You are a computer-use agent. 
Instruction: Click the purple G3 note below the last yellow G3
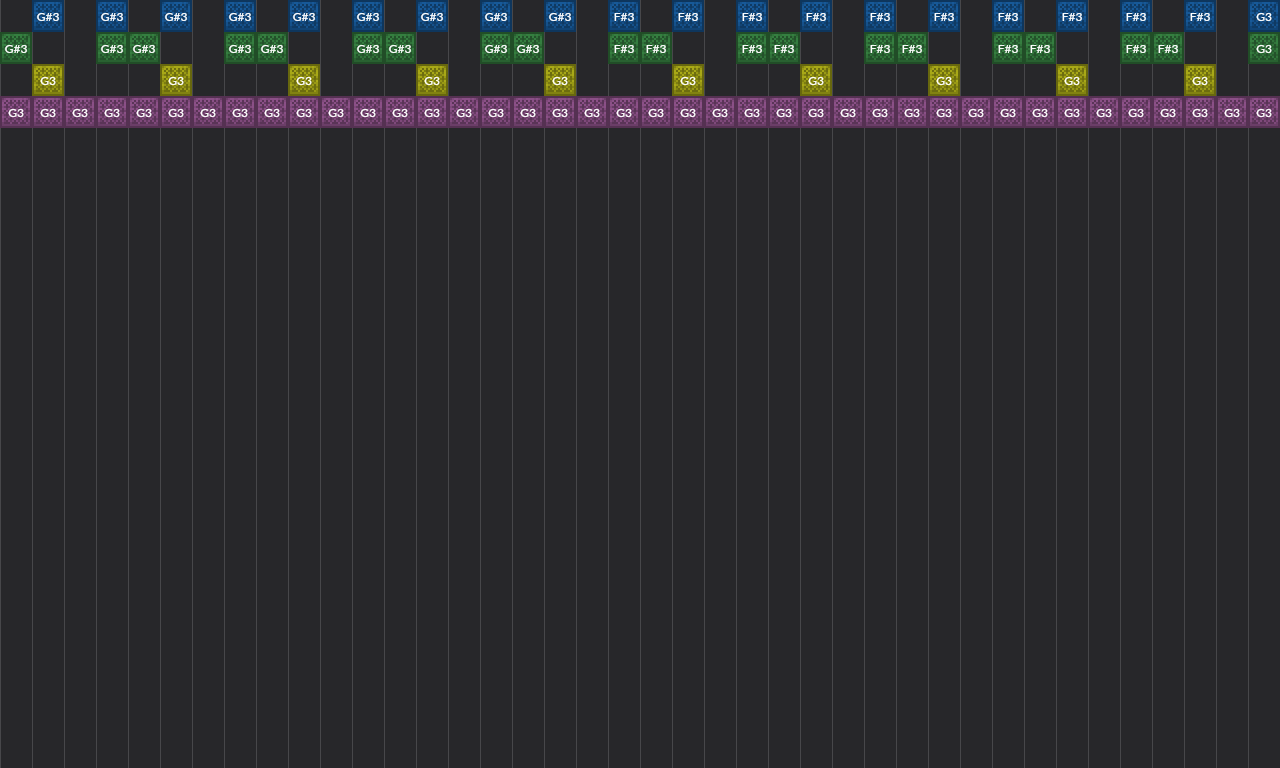pos(1199,112)
